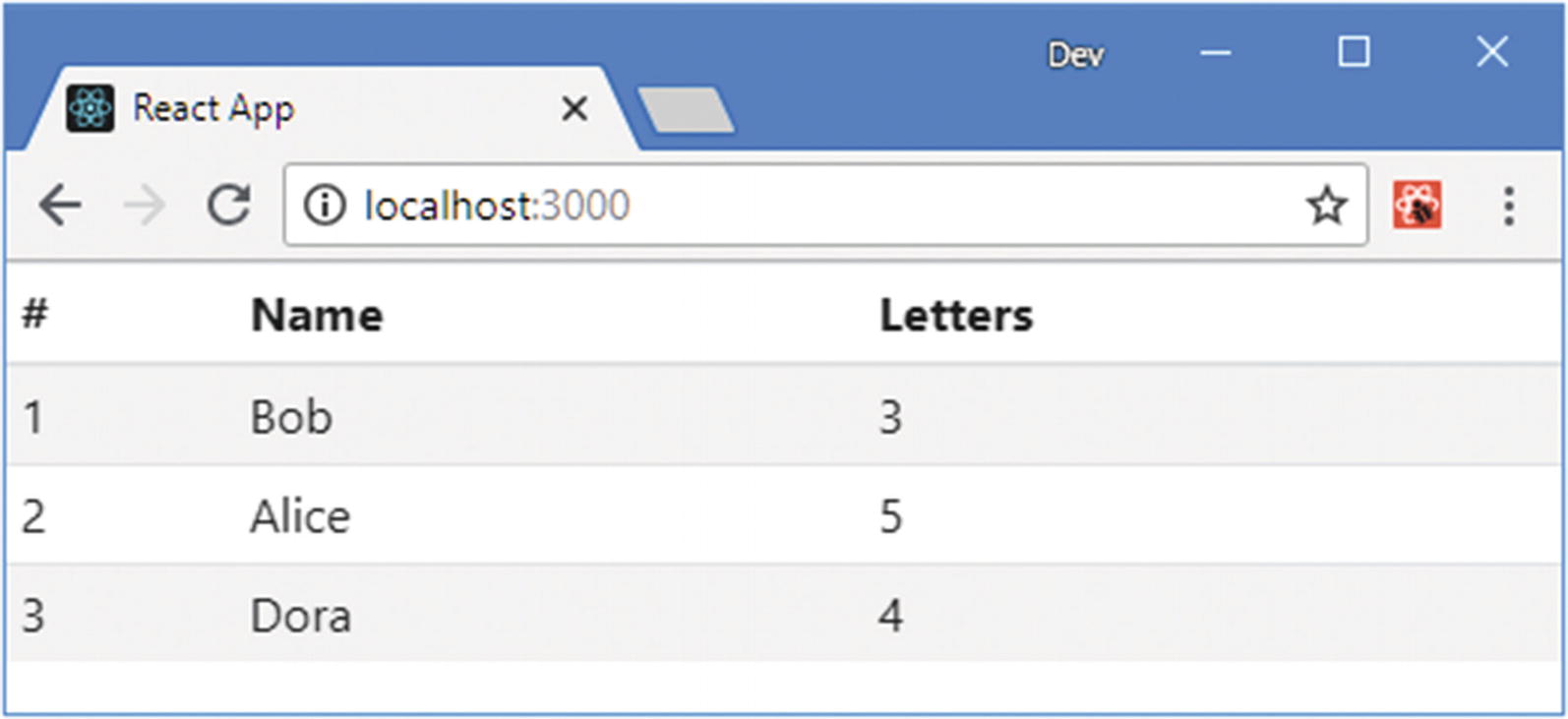Select the React App tab

(x=295, y=108)
